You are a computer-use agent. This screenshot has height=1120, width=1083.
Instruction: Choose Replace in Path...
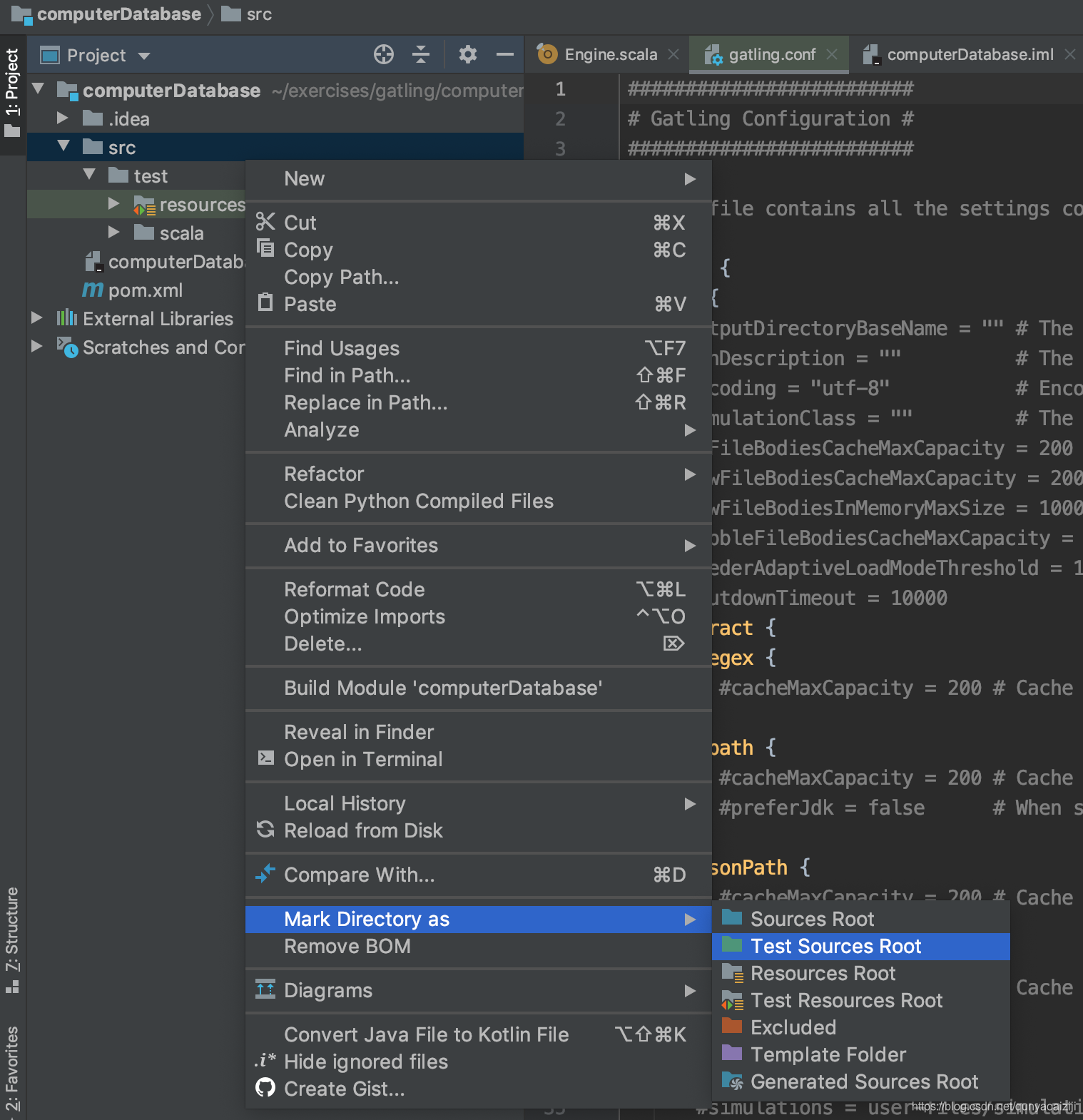point(479,402)
